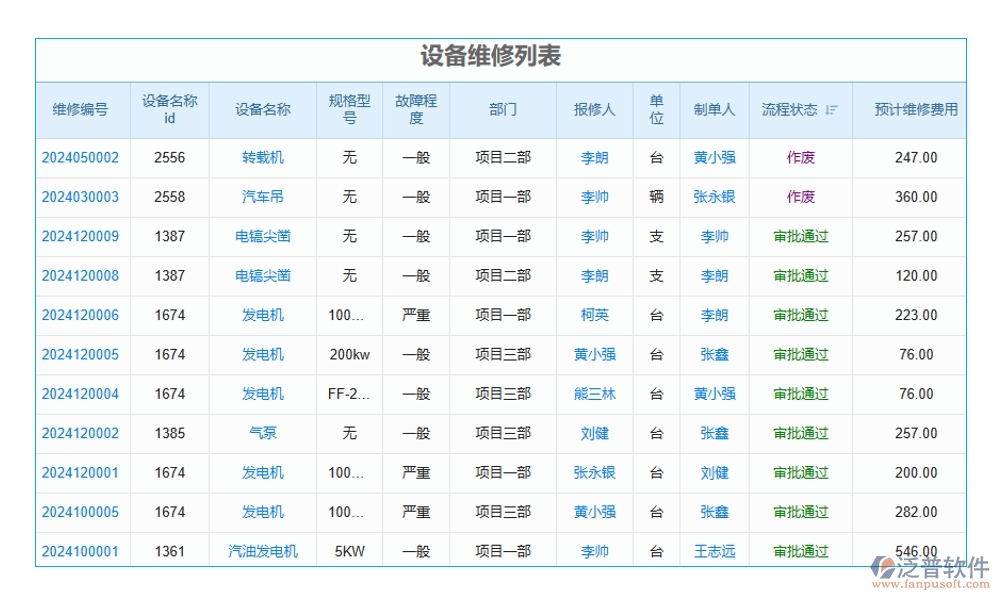Click reporter 柯英 in the 发电机 row
Viewport: 1000px width, 600px height.
point(592,315)
